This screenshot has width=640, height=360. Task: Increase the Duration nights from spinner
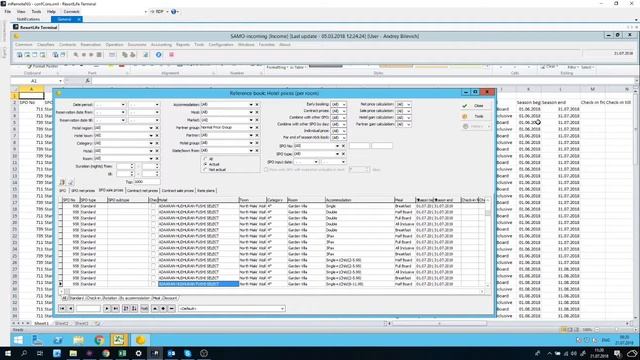click(132, 165)
